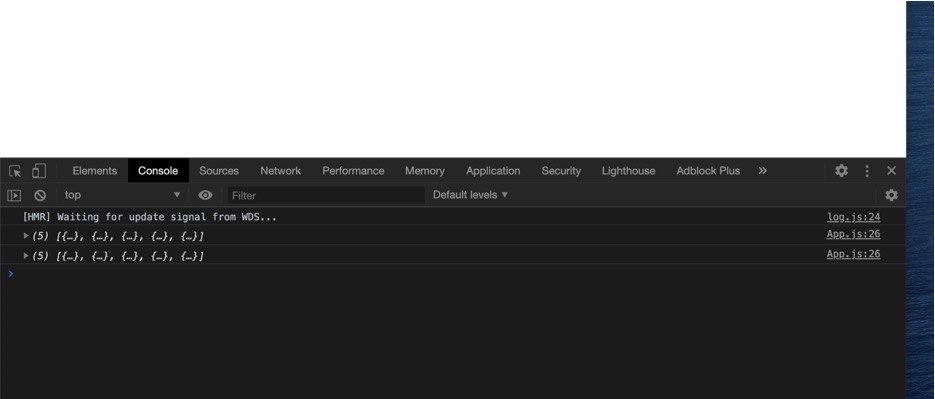This screenshot has height=399, width=935.
Task: Switch to the Application tab
Action: coord(493,171)
